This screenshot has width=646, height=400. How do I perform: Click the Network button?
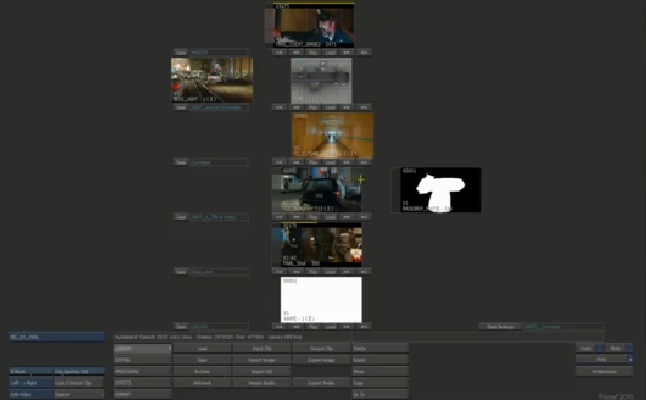pyautogui.click(x=202, y=383)
